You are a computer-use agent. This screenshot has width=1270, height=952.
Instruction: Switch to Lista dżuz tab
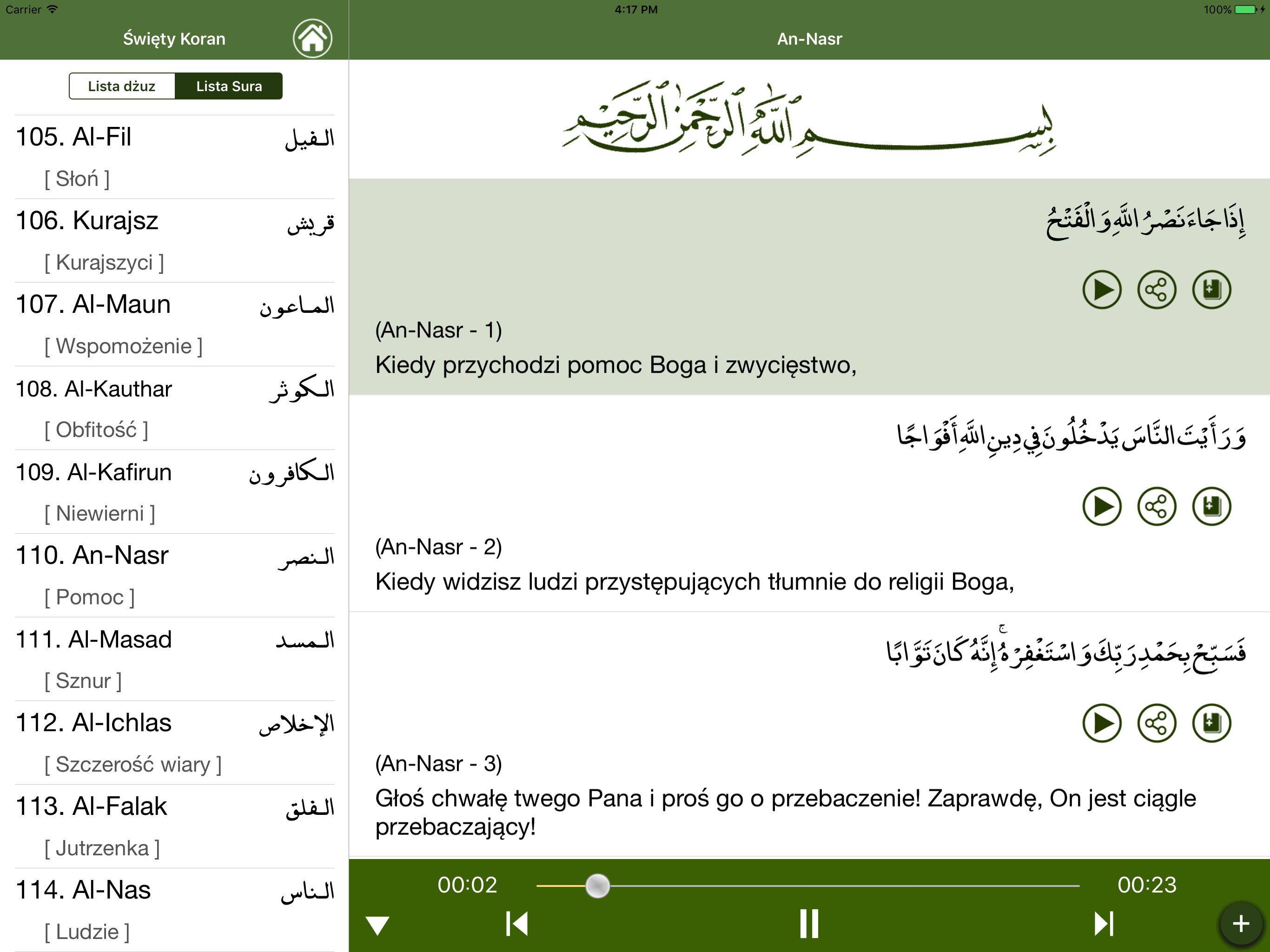pyautogui.click(x=122, y=86)
